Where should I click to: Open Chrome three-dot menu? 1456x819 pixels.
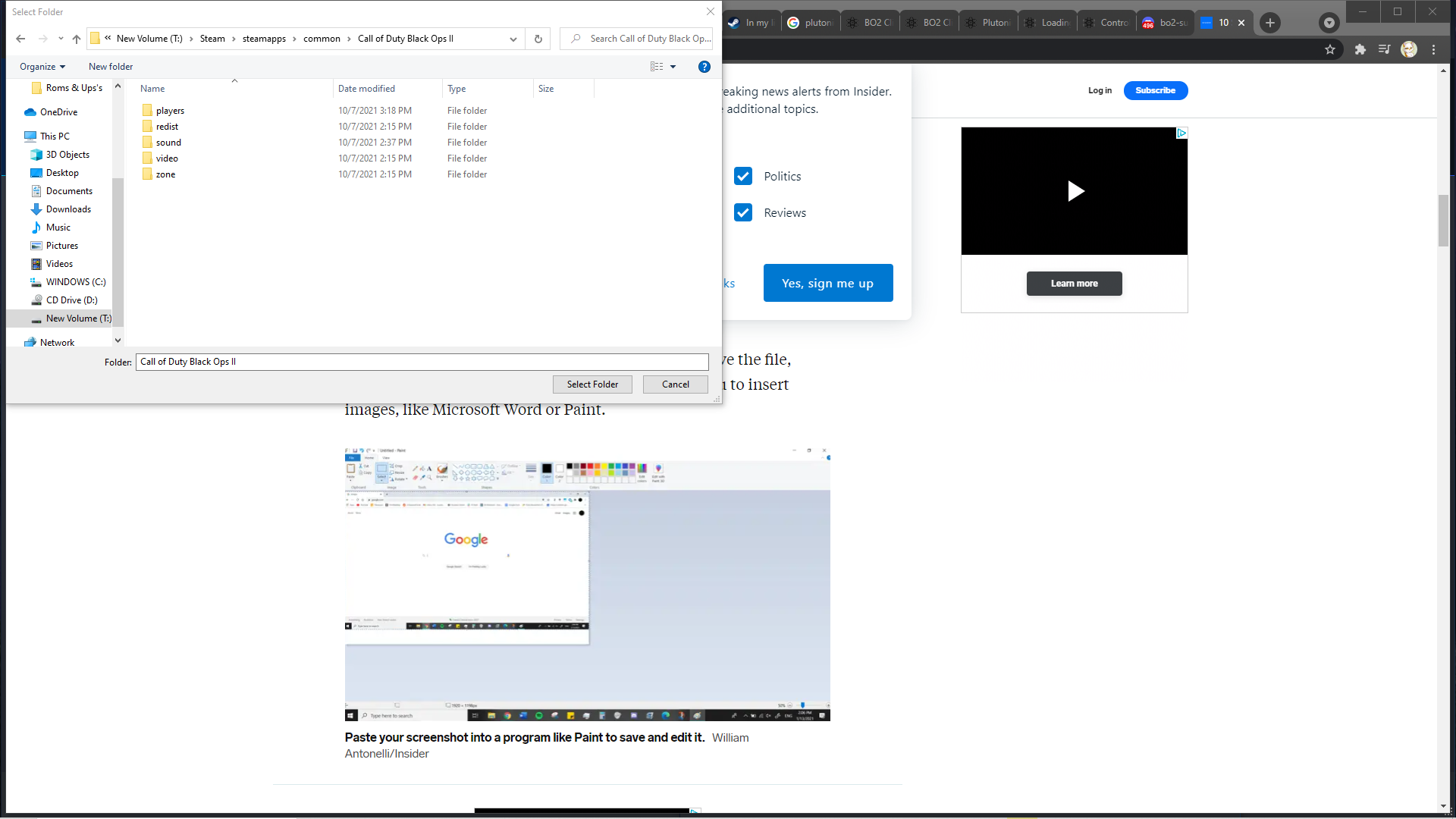[1433, 49]
